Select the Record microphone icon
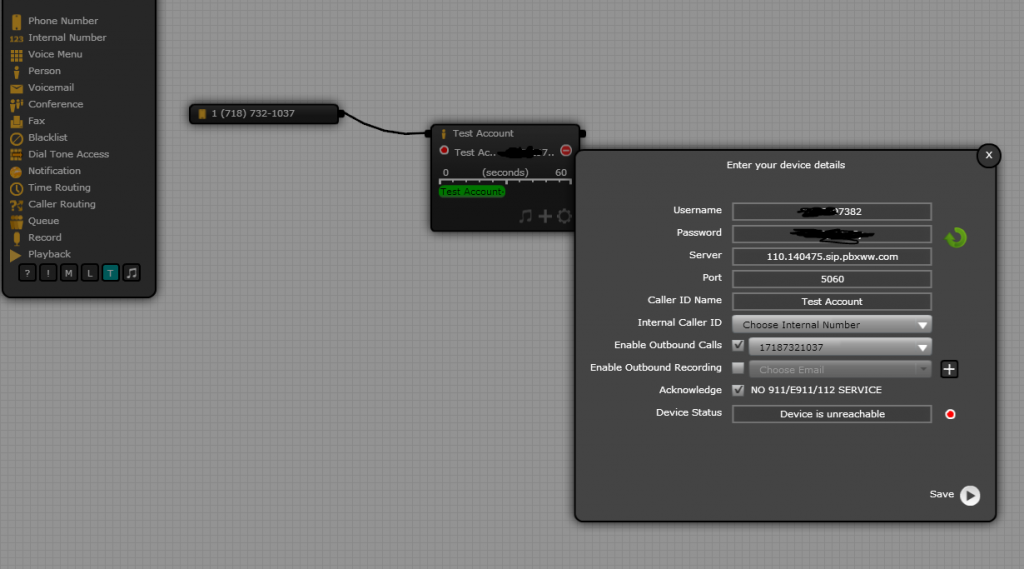The height and width of the screenshot is (569, 1024). click(16, 238)
